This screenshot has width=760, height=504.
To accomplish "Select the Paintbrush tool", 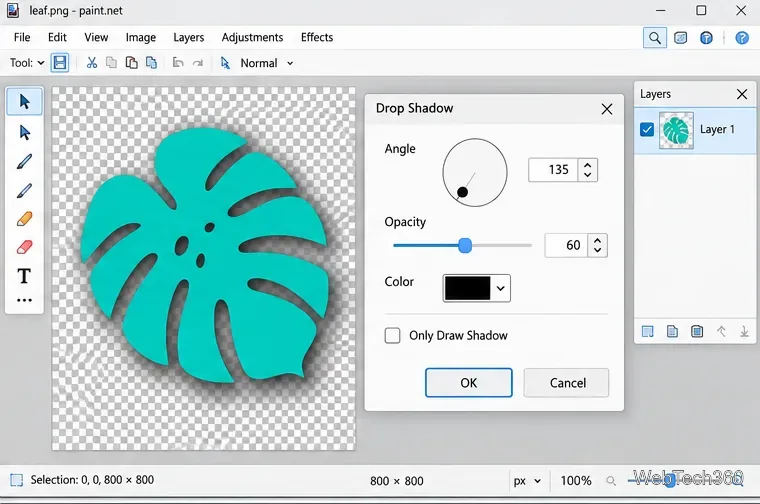I will tap(24, 161).
